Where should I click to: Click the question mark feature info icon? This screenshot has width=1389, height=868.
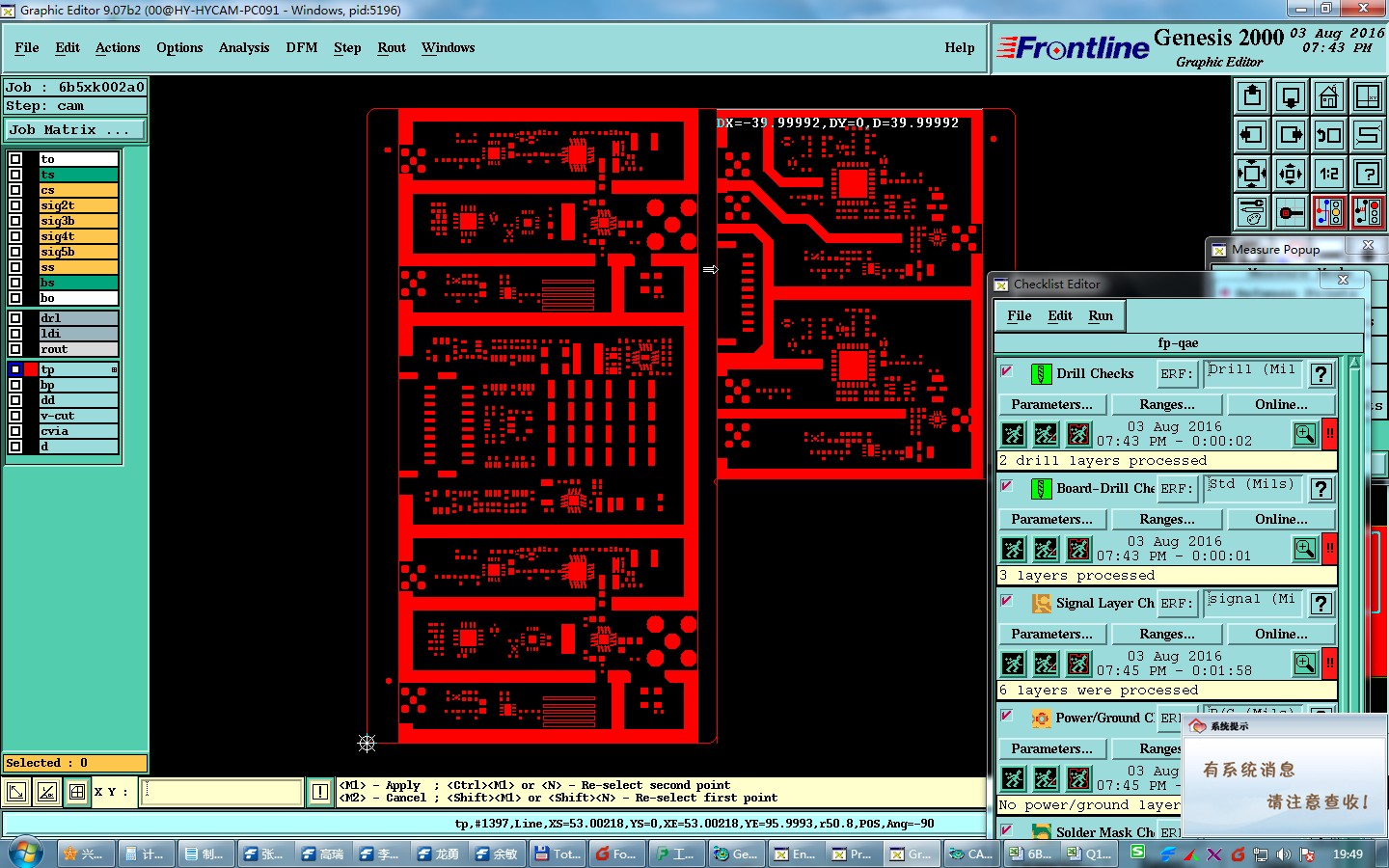[1368, 174]
